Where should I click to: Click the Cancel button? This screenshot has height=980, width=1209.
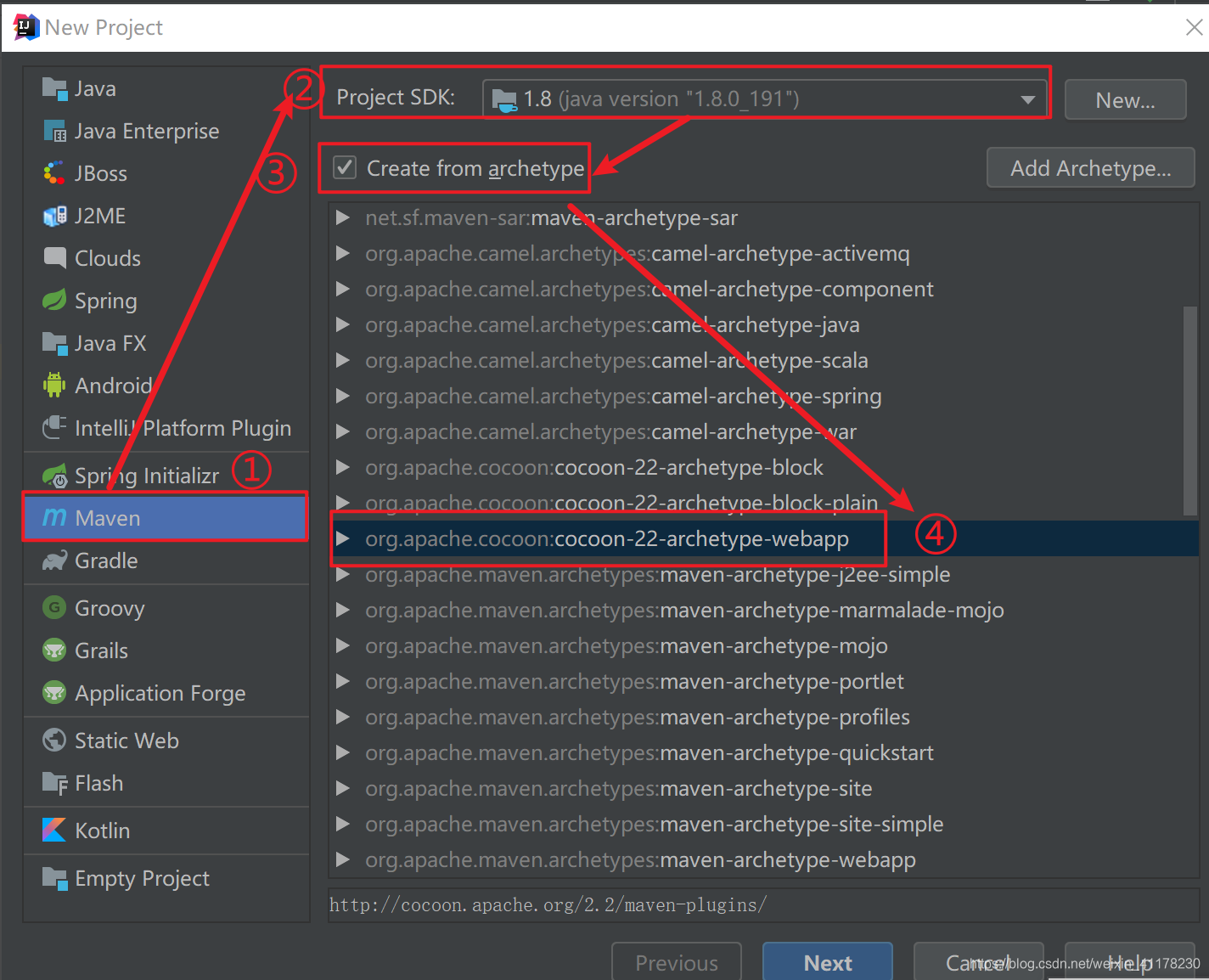(x=978, y=961)
